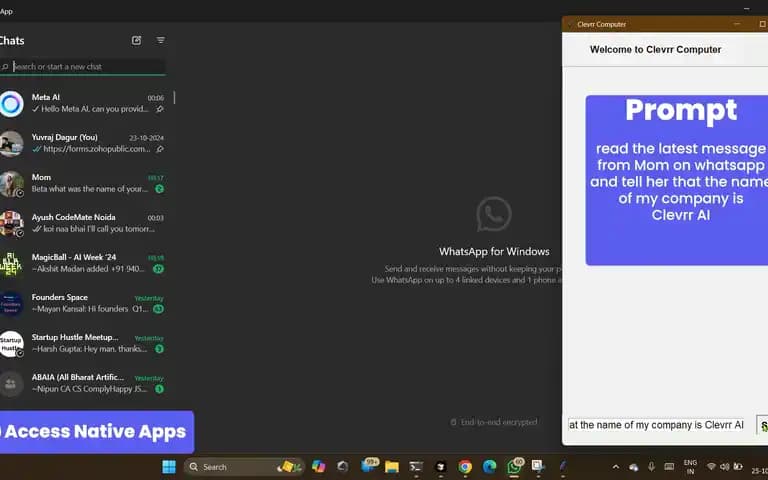Open the ABAIA (All Bharat Artific... group

click(x=83, y=383)
